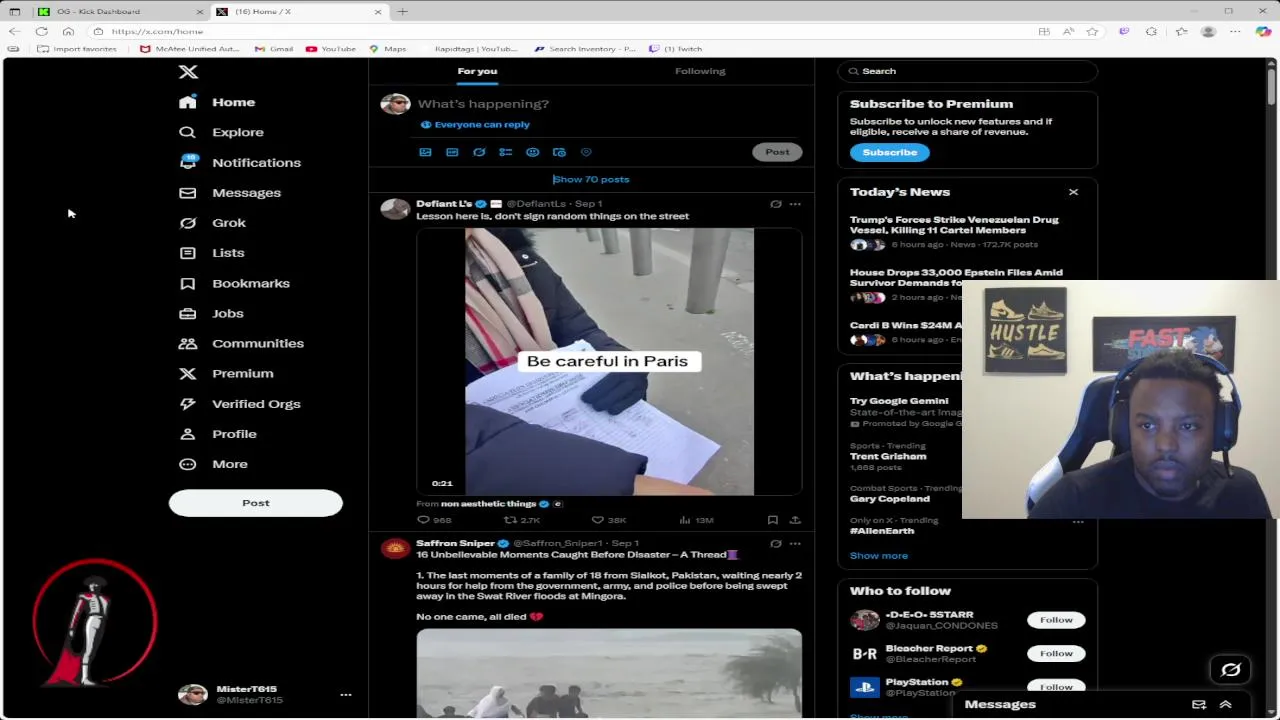Schedule the post via calendar icon
This screenshot has height=720, width=1280.
pos(559,152)
